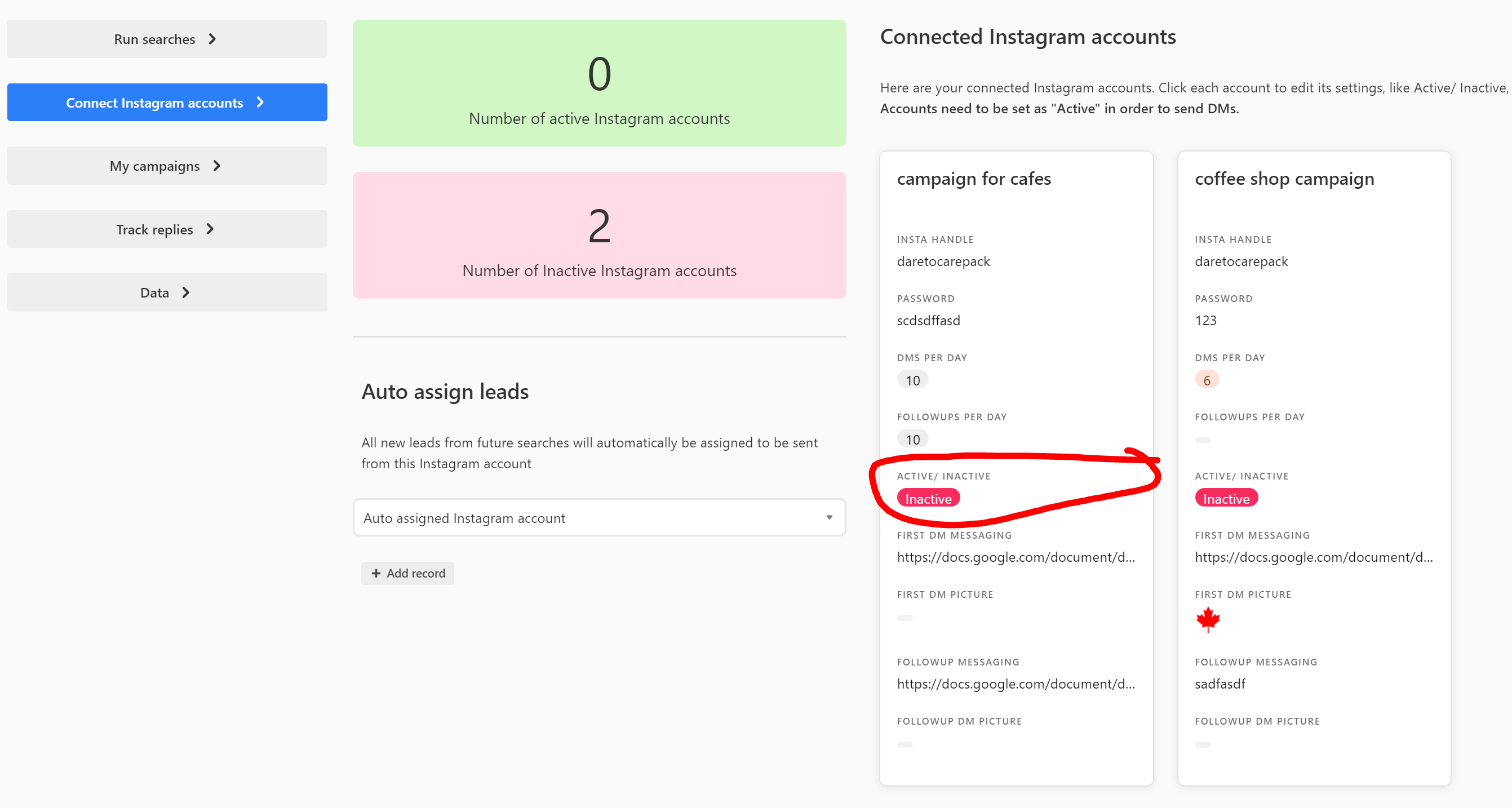Image resolution: width=1512 pixels, height=808 pixels.
Task: Click the chevron icon beside Connect Instagram accounts
Action: [260, 103]
